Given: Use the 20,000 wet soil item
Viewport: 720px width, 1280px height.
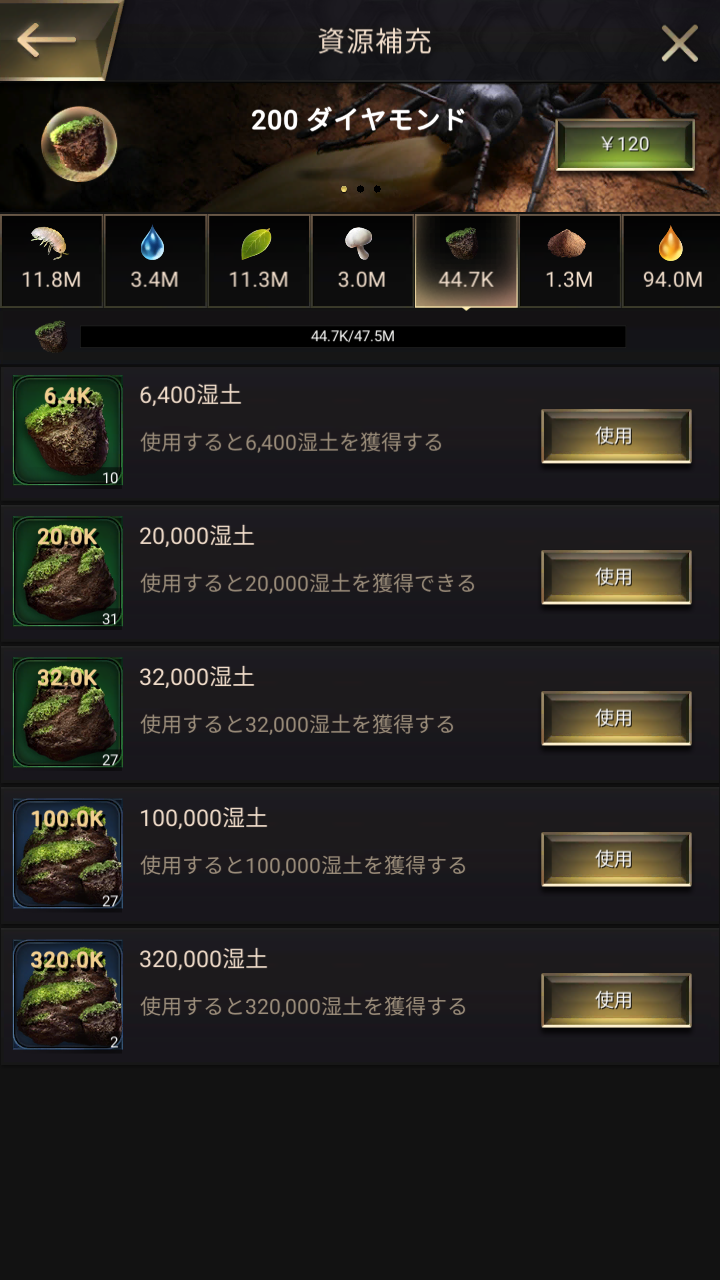Looking at the screenshot, I should [x=616, y=577].
